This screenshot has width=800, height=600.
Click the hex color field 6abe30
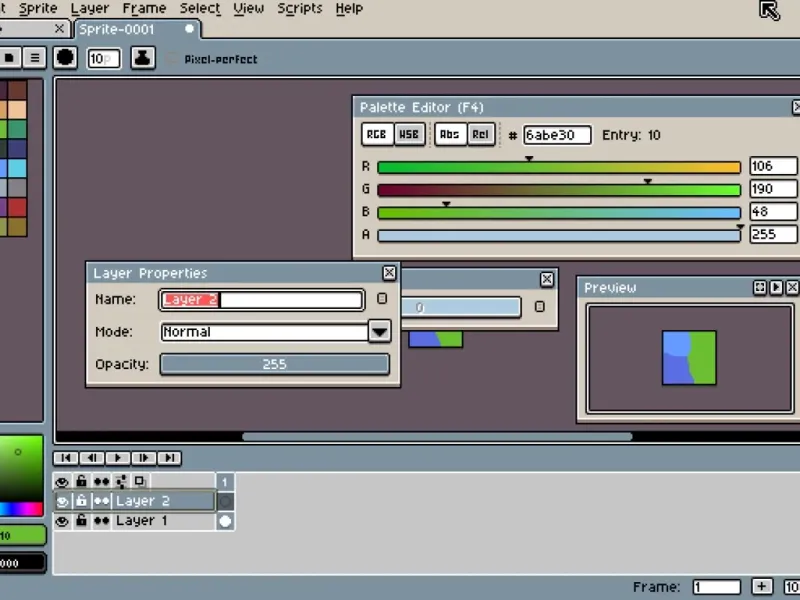click(x=557, y=135)
